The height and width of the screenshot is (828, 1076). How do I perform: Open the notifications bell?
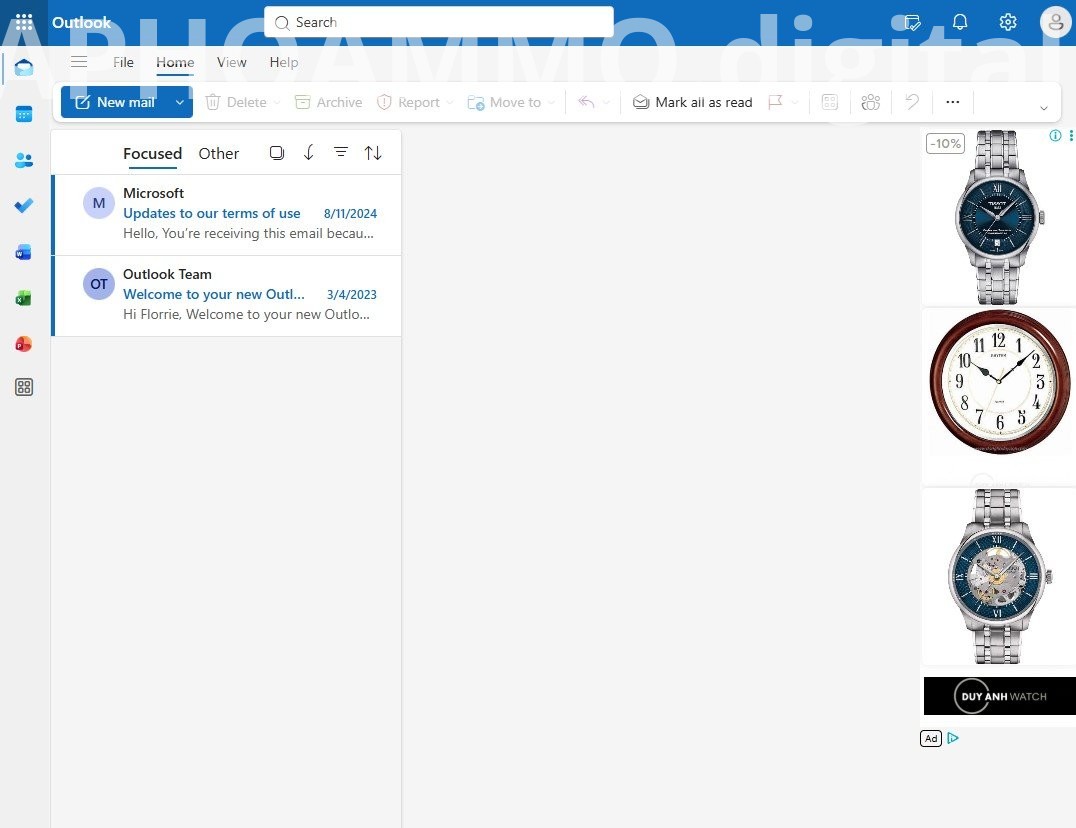click(959, 22)
